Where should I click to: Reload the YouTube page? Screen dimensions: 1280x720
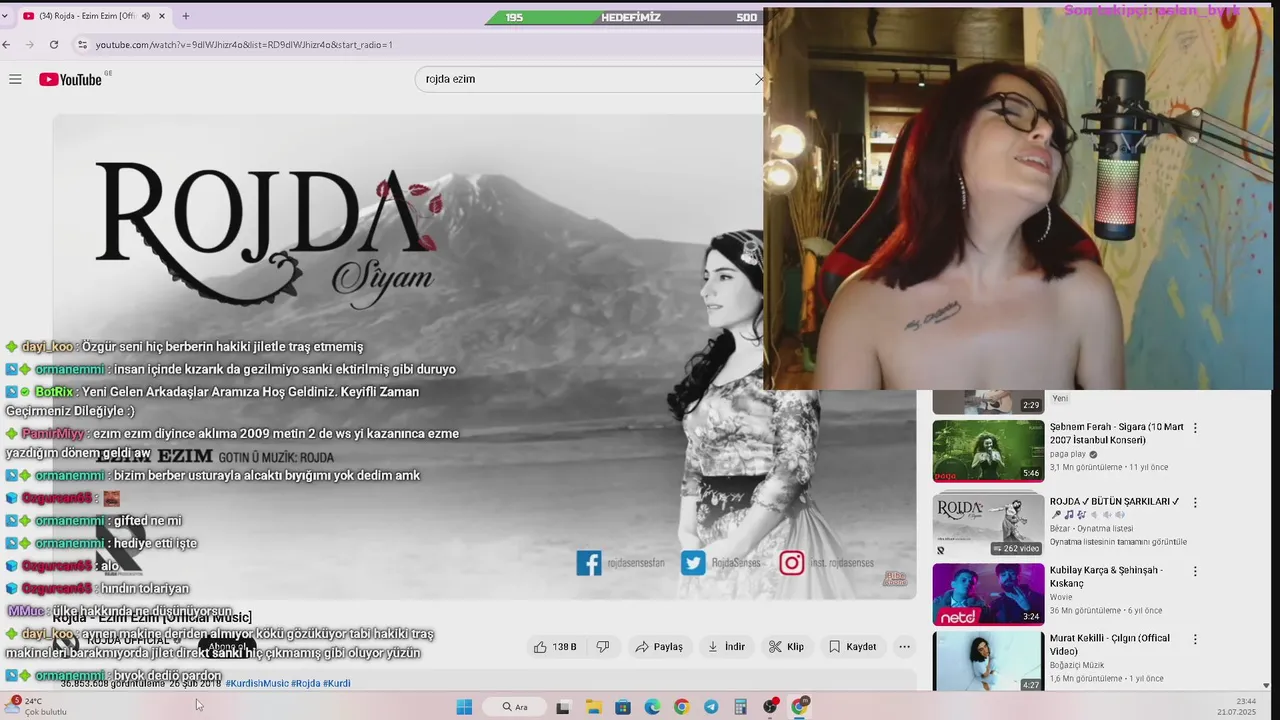[x=53, y=44]
